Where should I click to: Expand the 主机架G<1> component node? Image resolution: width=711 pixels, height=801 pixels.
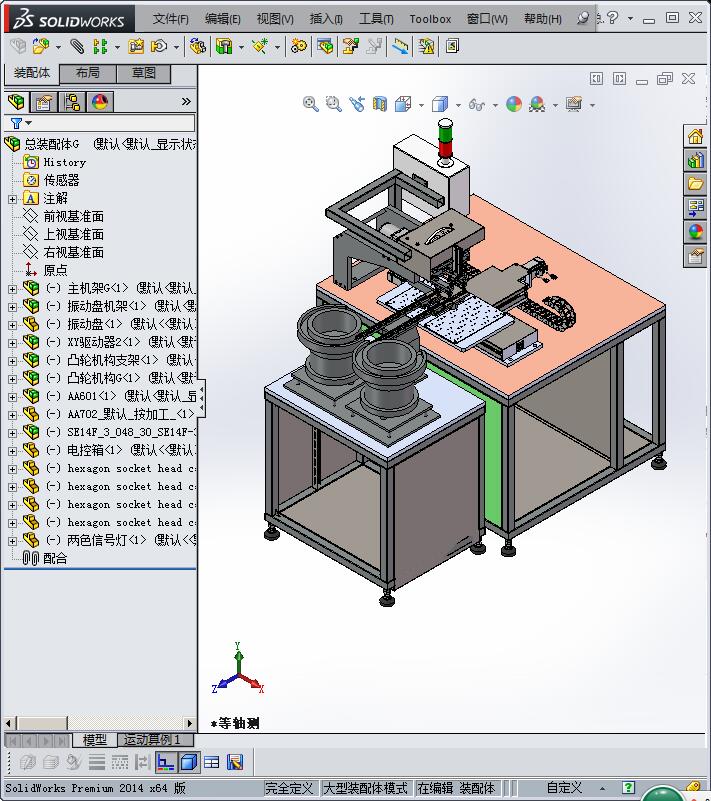12,289
